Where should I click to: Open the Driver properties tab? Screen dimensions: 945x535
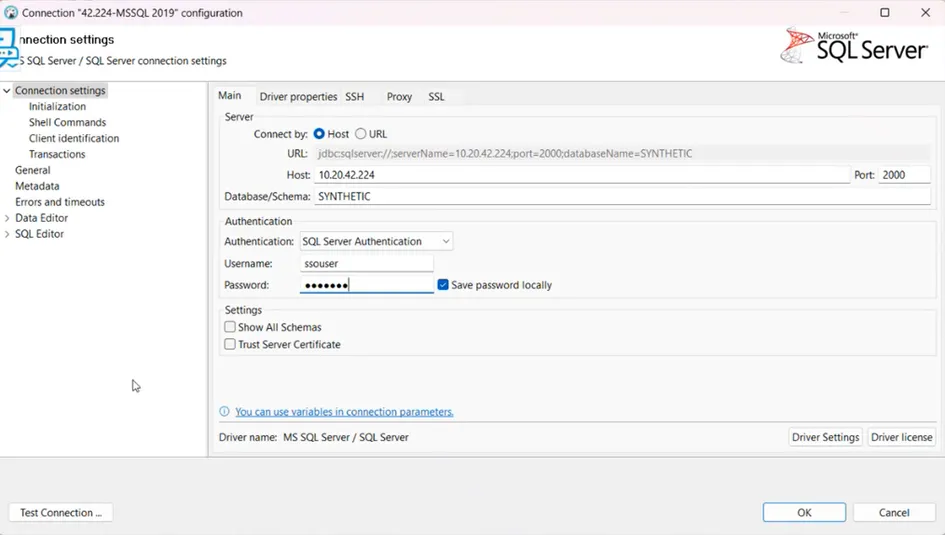tap(298, 96)
